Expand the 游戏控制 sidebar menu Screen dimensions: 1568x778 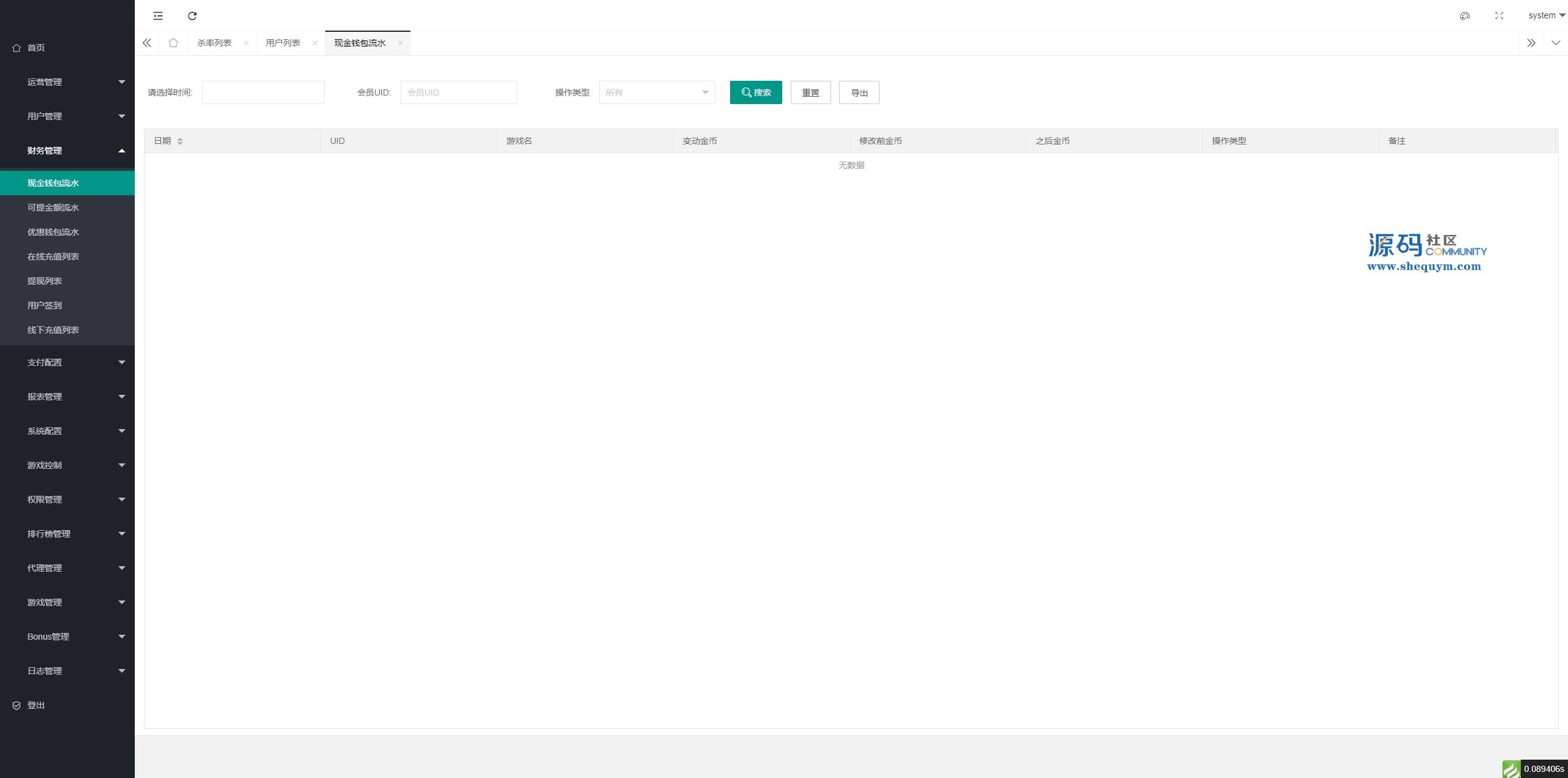[x=67, y=465]
